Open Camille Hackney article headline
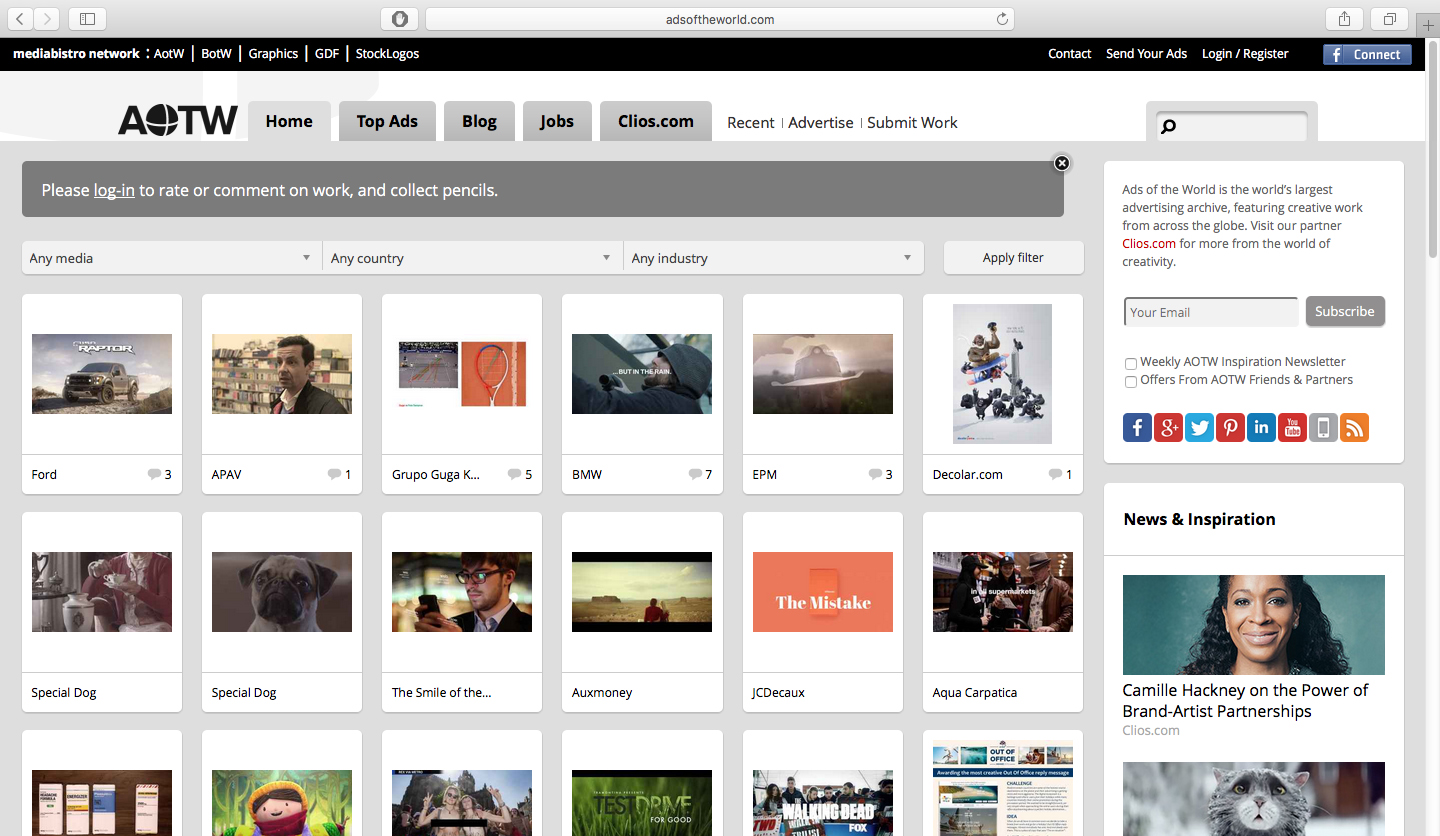Screen dimensions: 1440x836 [x=1245, y=701]
